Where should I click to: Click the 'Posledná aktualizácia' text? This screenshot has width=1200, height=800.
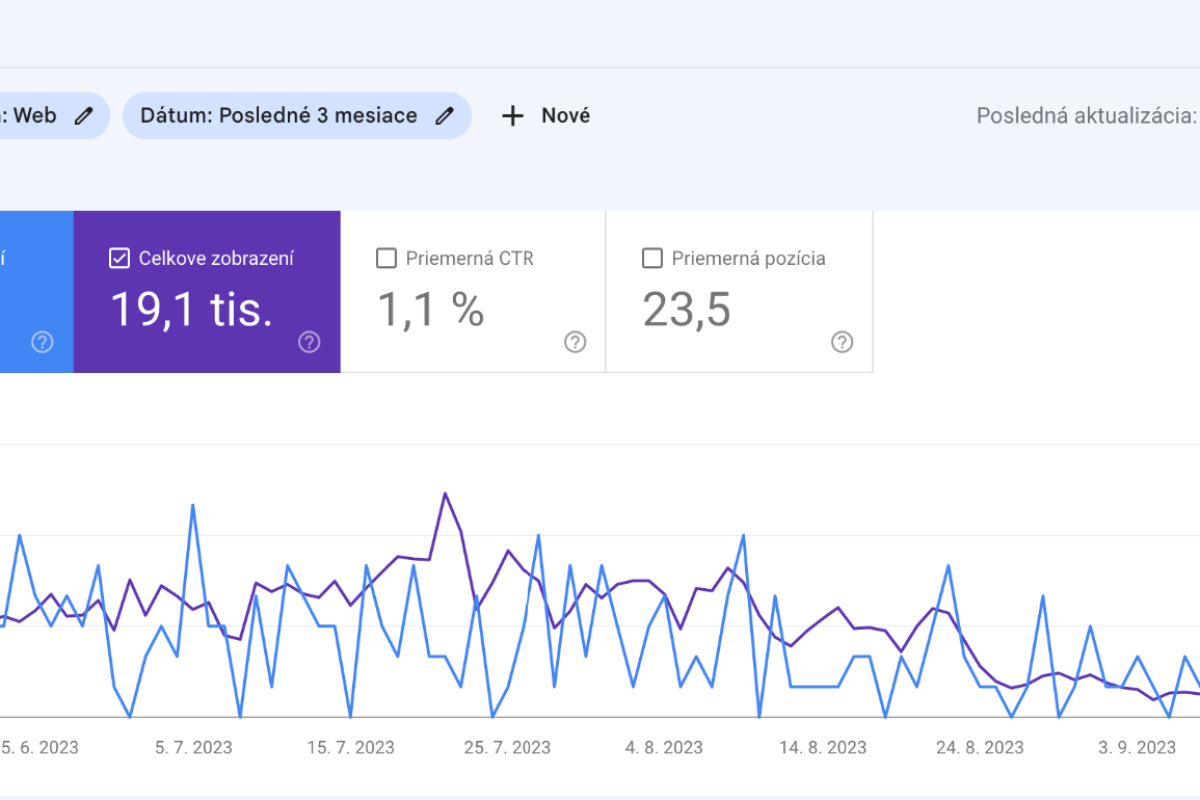click(x=1088, y=116)
